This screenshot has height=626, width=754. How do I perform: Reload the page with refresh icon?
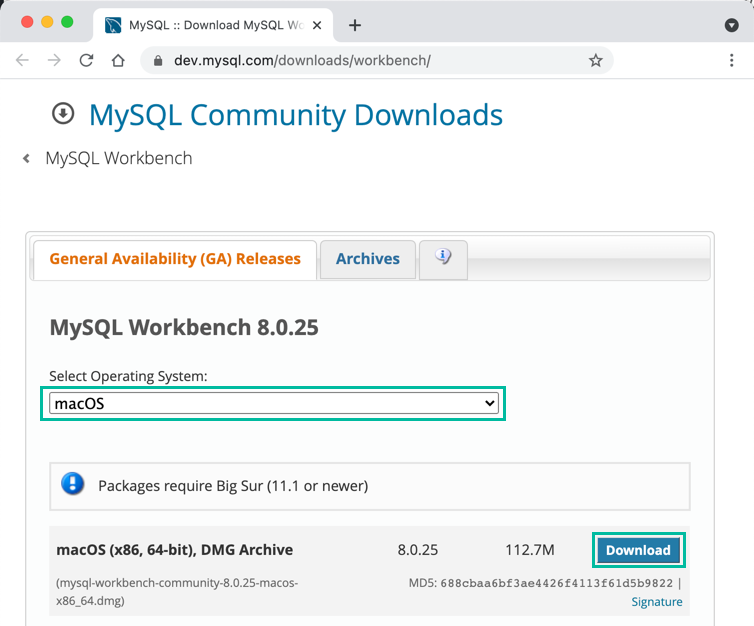coord(86,60)
